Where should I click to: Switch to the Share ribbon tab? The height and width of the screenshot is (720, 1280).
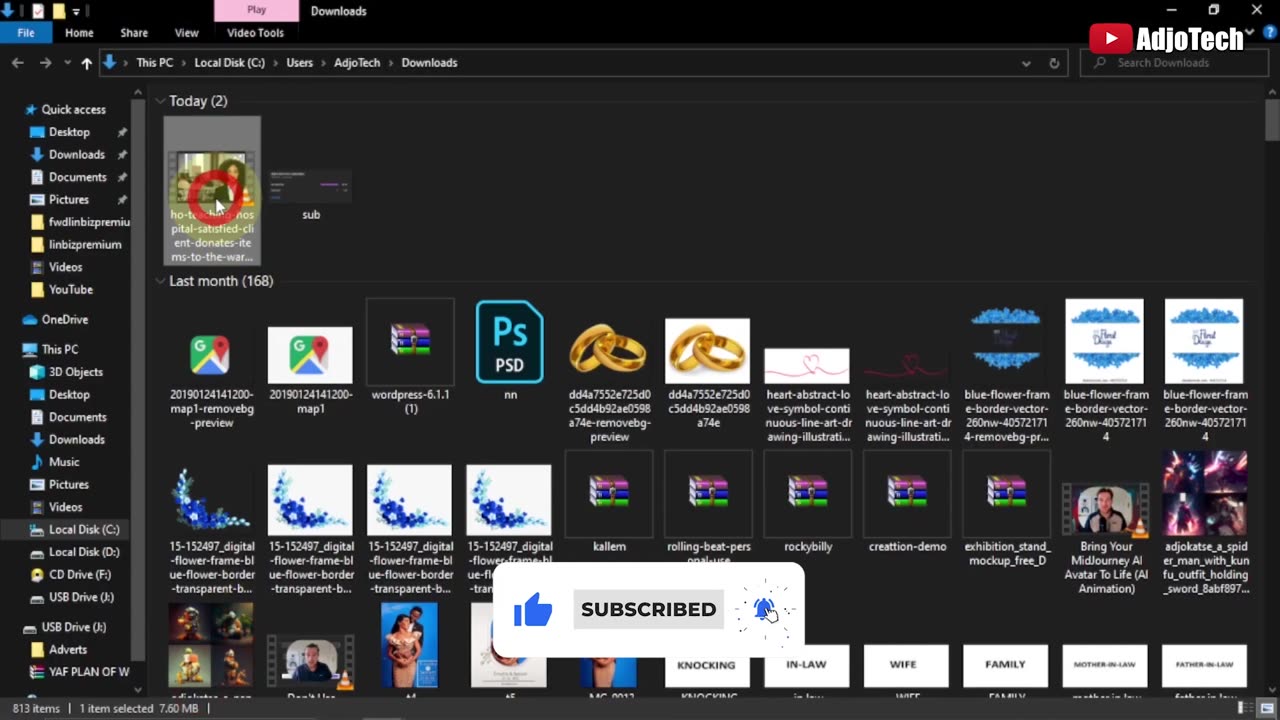(x=134, y=33)
